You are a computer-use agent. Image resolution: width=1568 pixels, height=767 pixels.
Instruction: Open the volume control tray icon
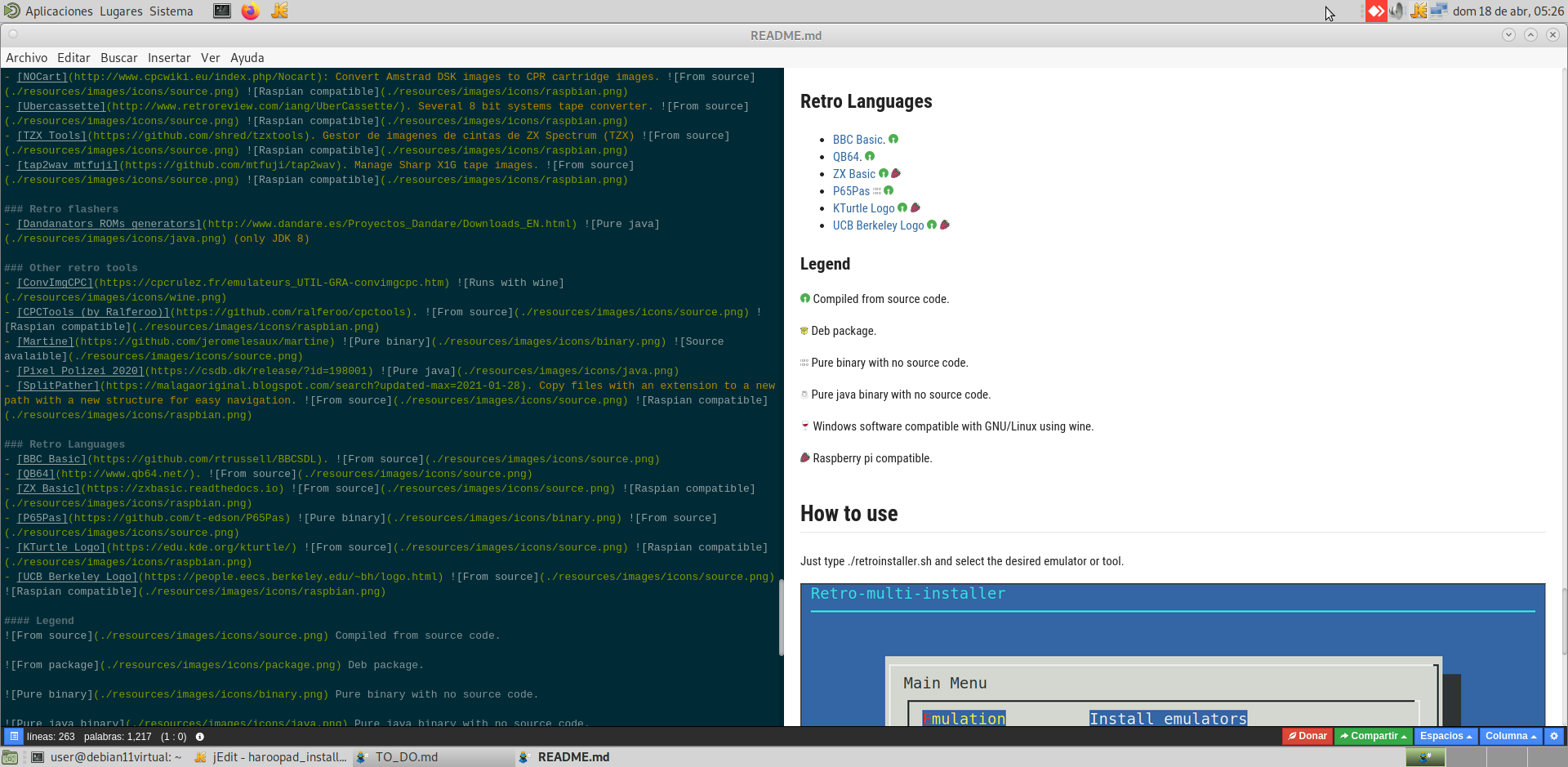coord(1397,11)
